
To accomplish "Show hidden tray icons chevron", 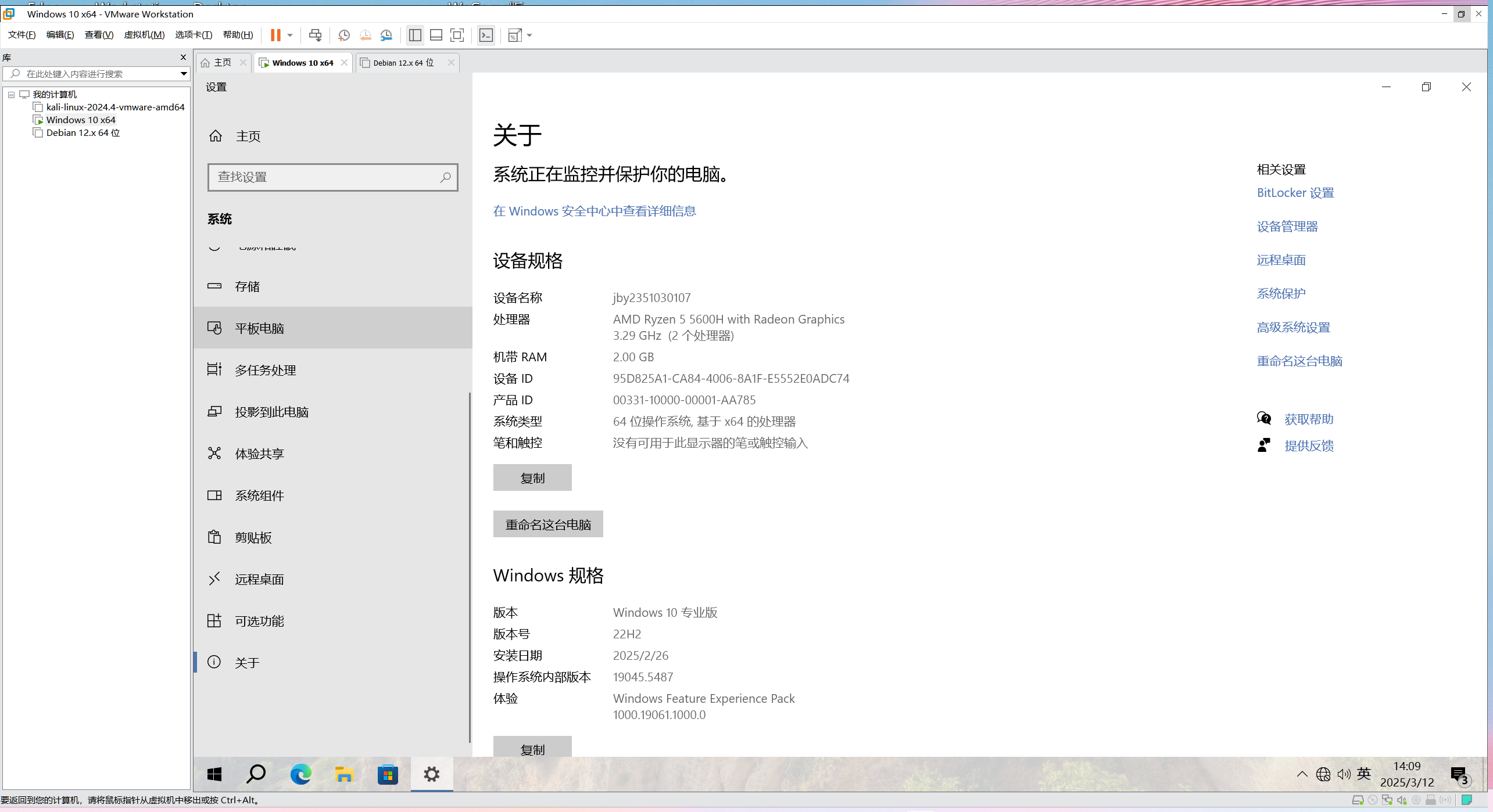I will 1302,774.
